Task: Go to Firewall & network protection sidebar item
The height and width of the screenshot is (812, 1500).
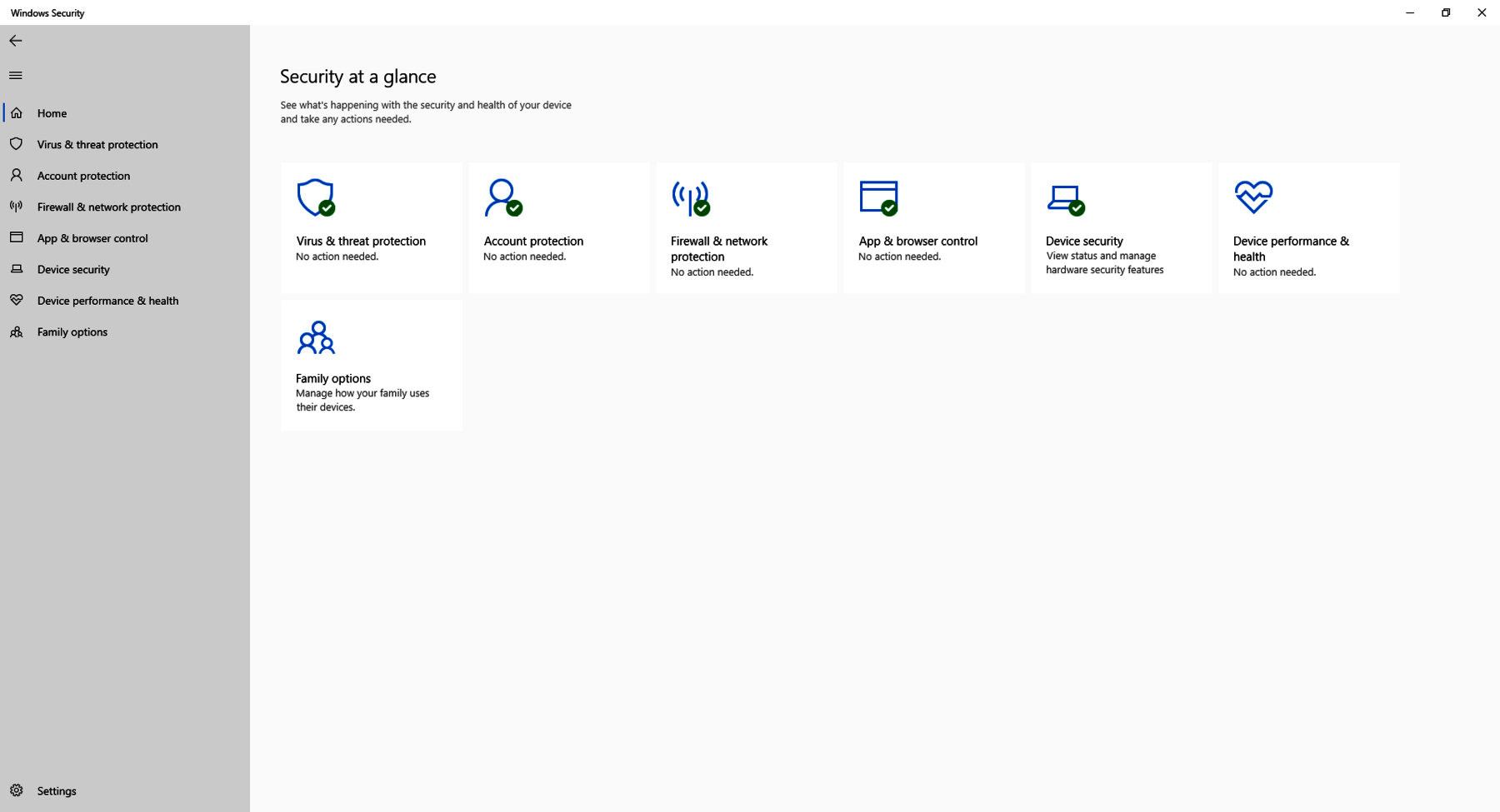Action: 108,207
